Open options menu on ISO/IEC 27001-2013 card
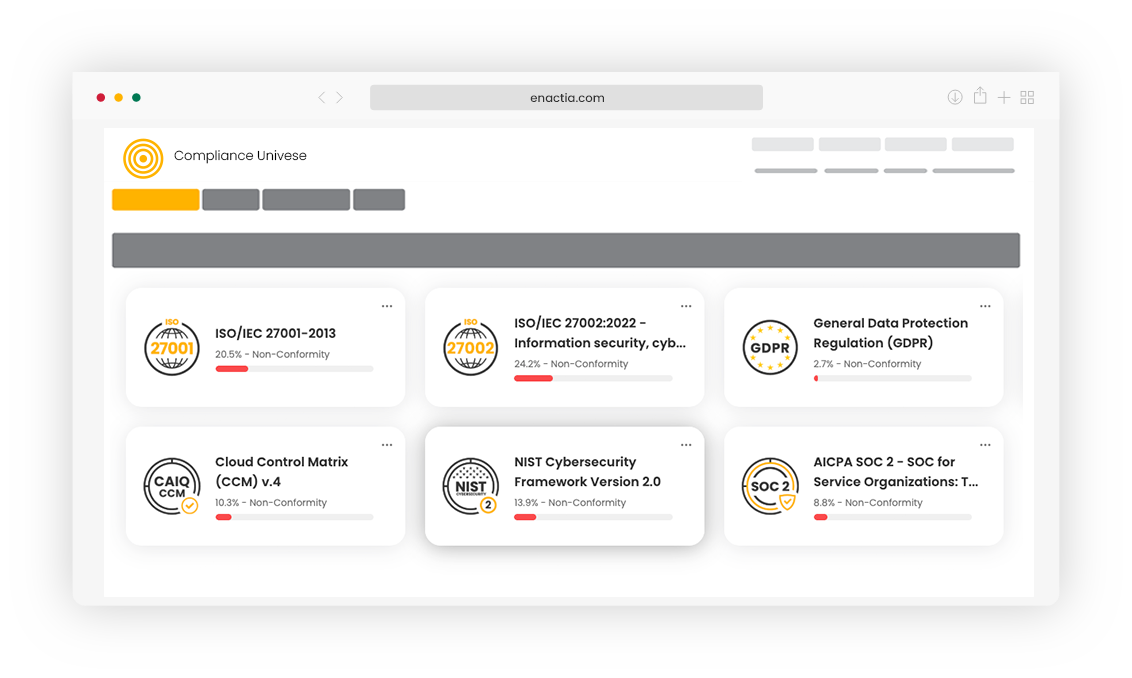Image resolution: width=1132 pixels, height=678 pixels. click(387, 306)
